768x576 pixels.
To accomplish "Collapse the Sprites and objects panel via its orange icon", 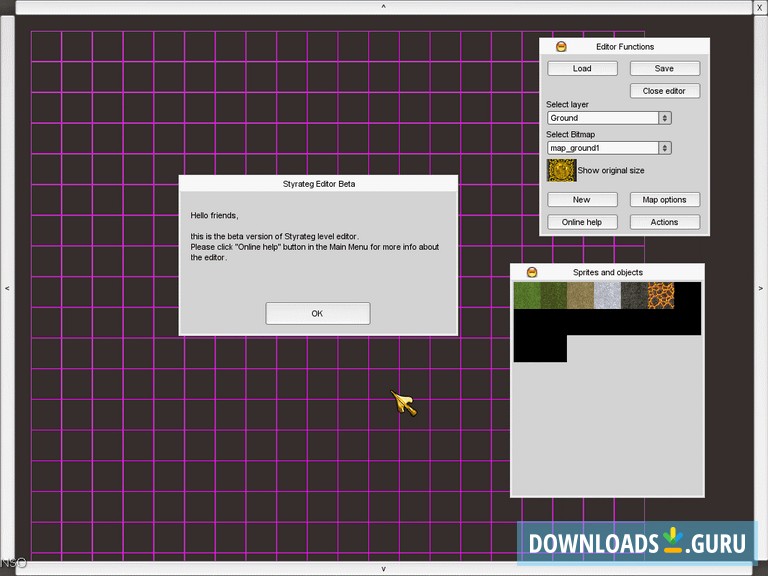I will (x=532, y=272).
